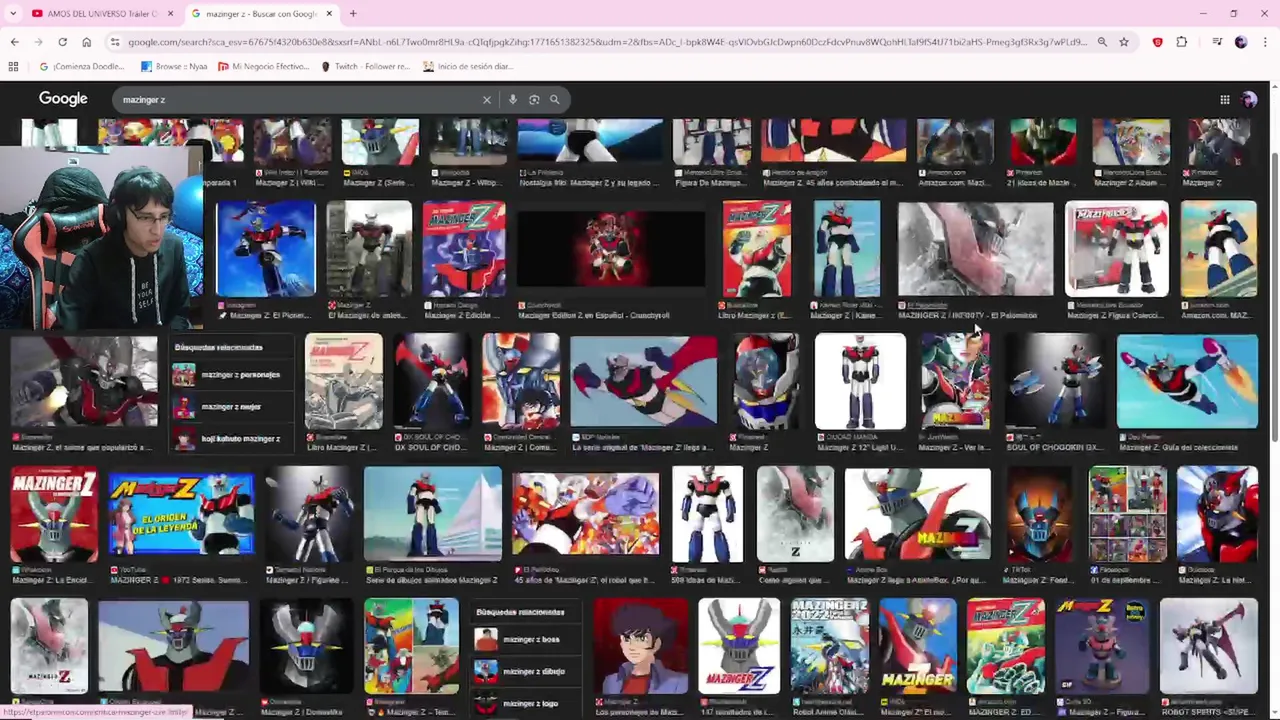Screen dimensions: 1280x720
Task: Click the page vertical scrollbar
Action: [1274, 295]
